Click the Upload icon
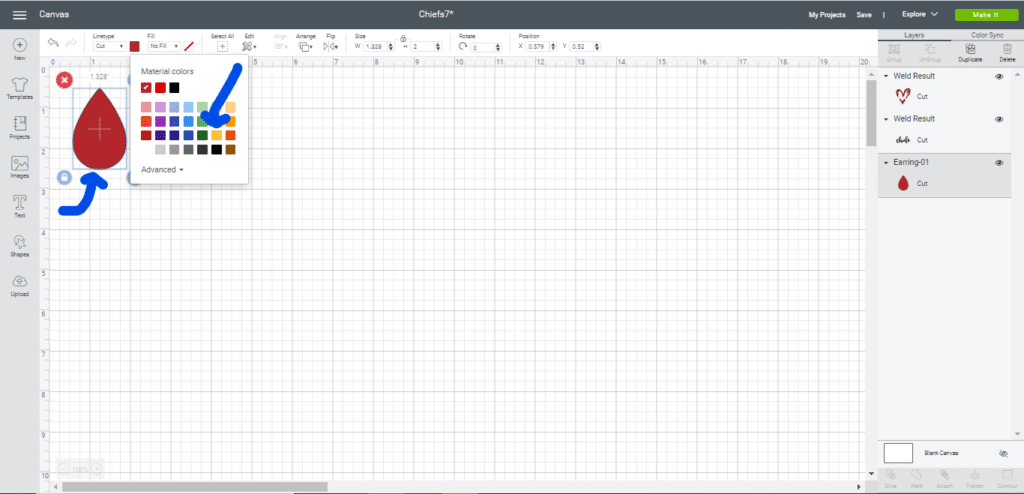 tap(19, 285)
